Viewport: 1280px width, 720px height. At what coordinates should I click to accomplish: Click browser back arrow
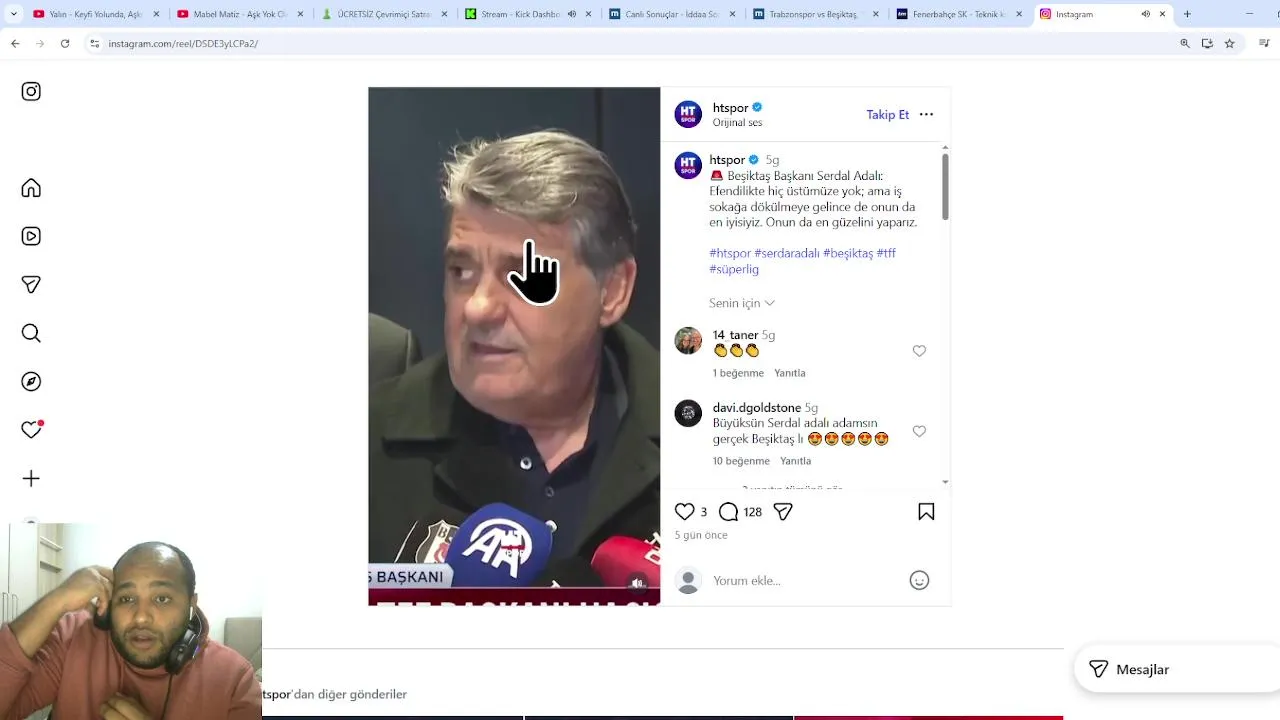coord(15,43)
